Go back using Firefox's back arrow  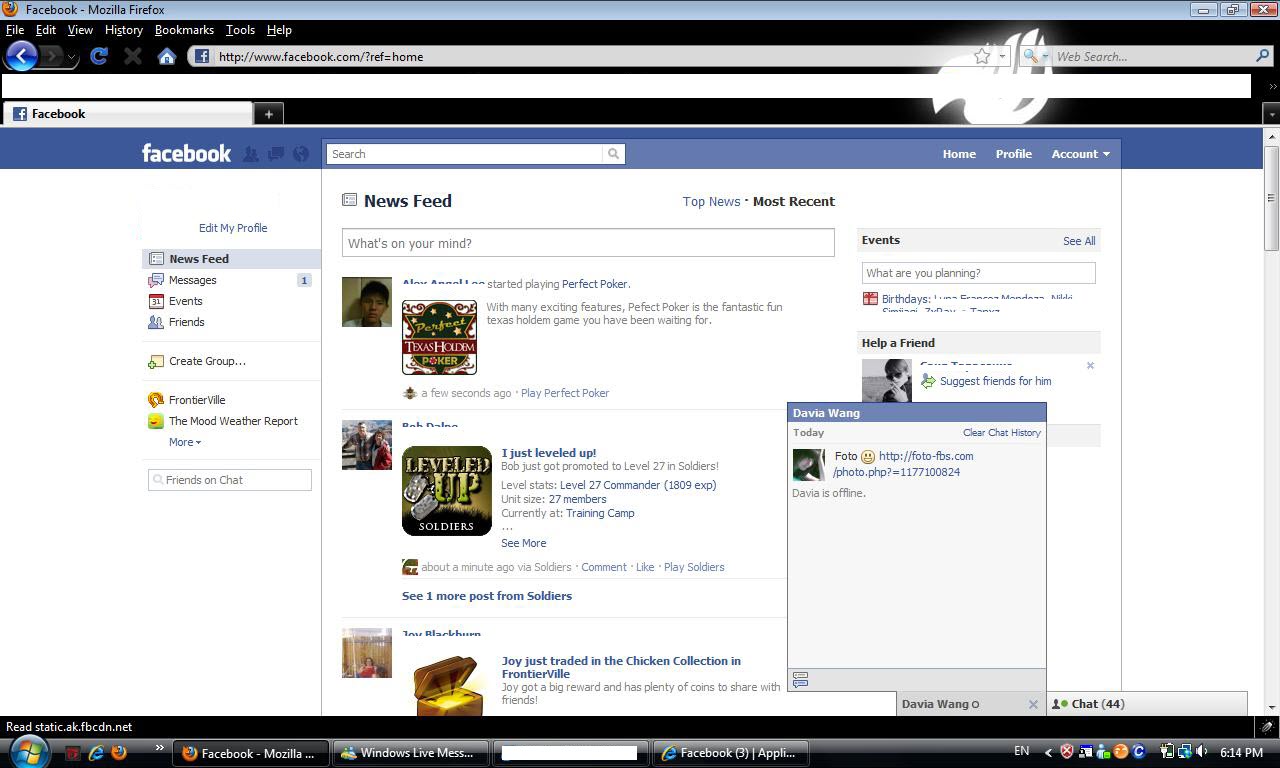pos(21,56)
